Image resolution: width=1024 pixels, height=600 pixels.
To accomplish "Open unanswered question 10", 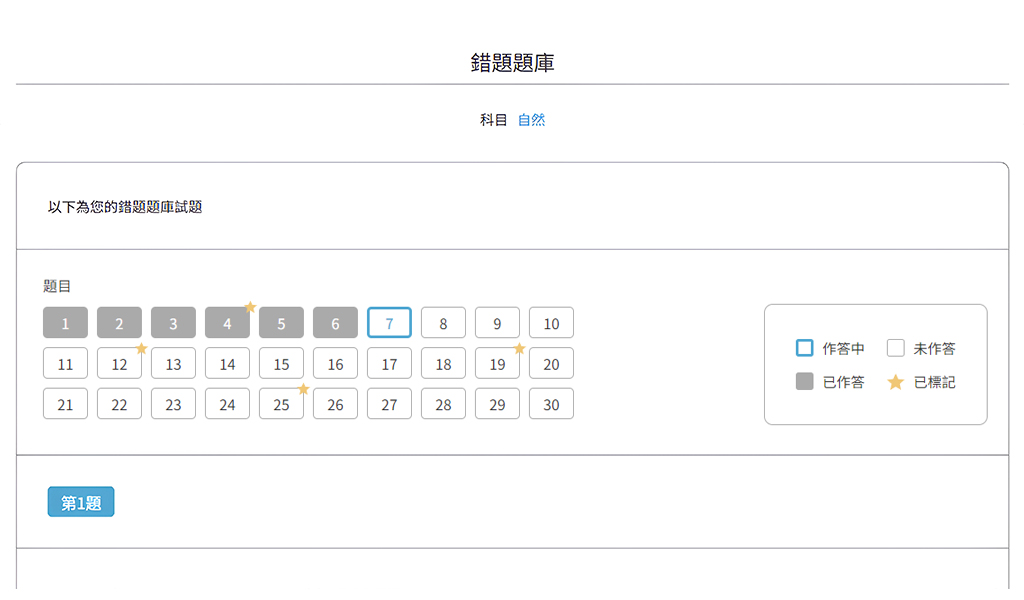I will 551,323.
